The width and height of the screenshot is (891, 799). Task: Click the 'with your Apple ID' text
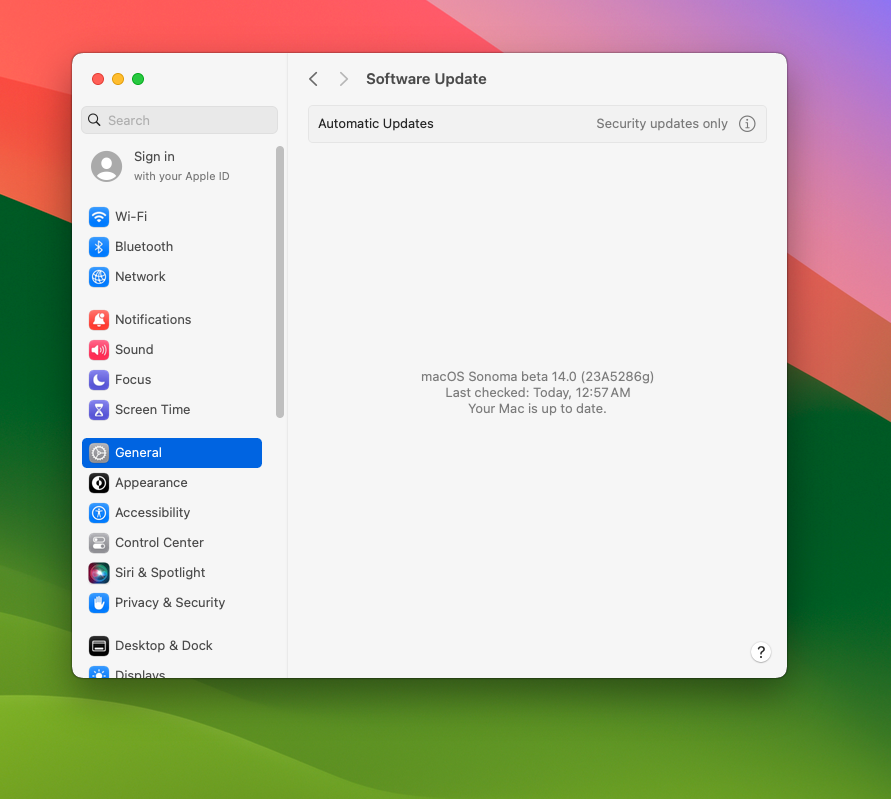pyautogui.click(x=182, y=176)
